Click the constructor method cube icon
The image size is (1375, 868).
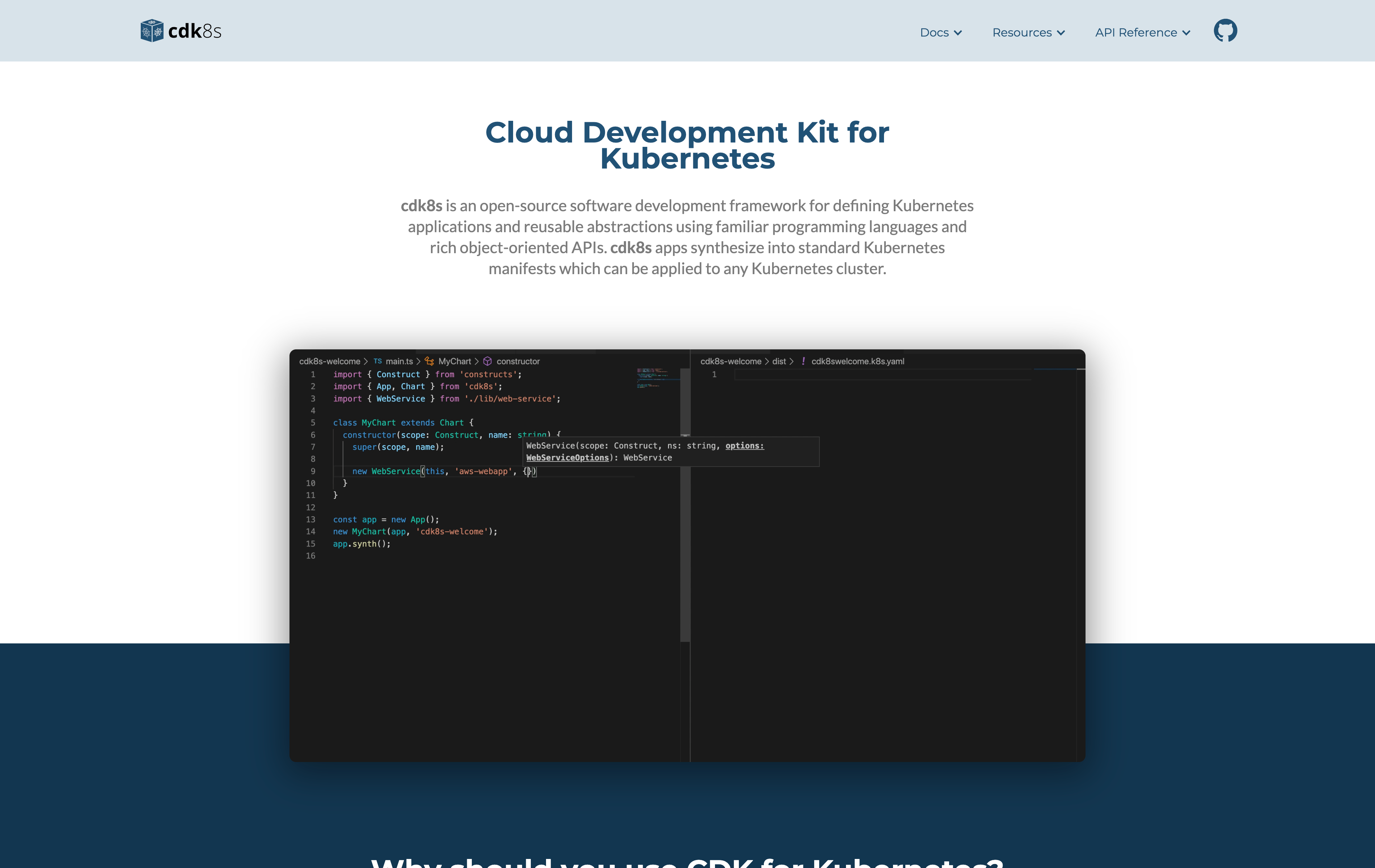pos(488,361)
